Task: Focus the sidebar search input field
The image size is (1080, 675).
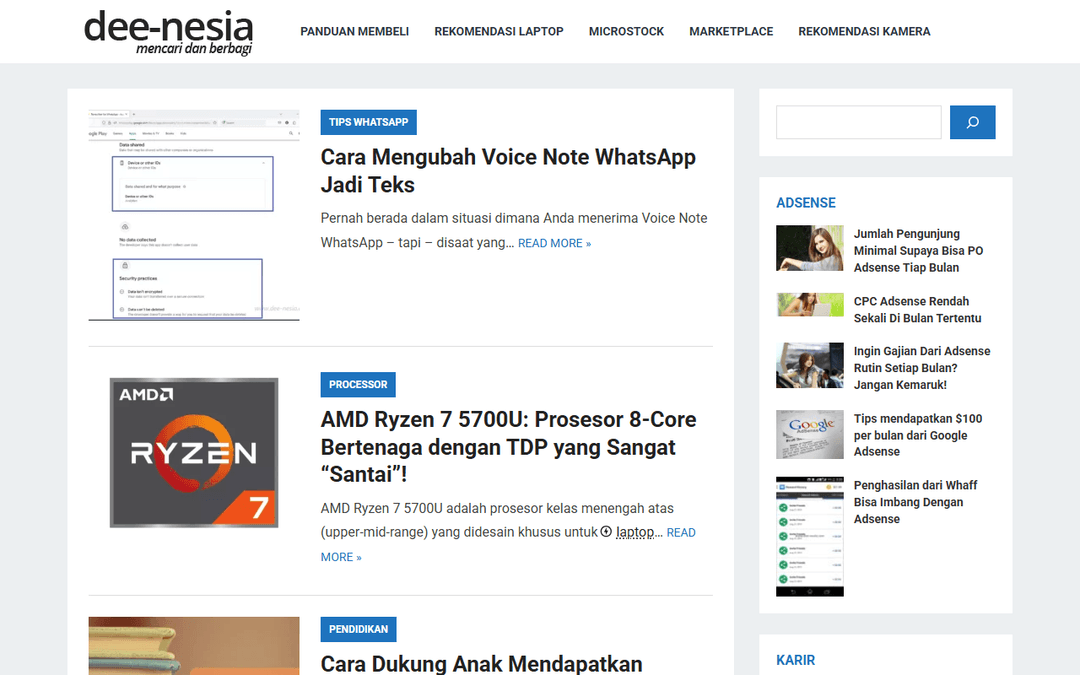Action: (x=858, y=122)
